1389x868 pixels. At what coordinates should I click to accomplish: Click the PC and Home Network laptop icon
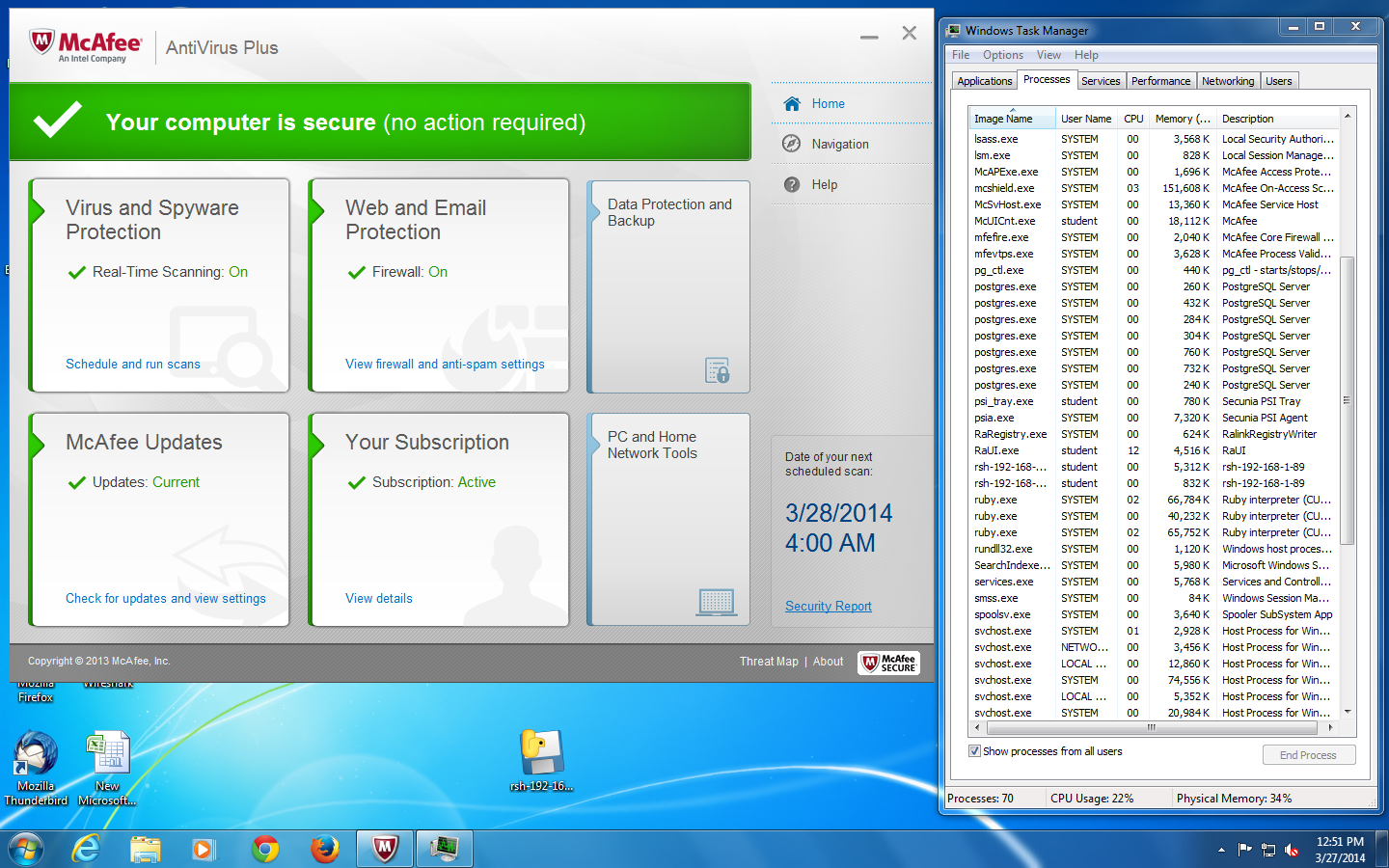tap(717, 602)
